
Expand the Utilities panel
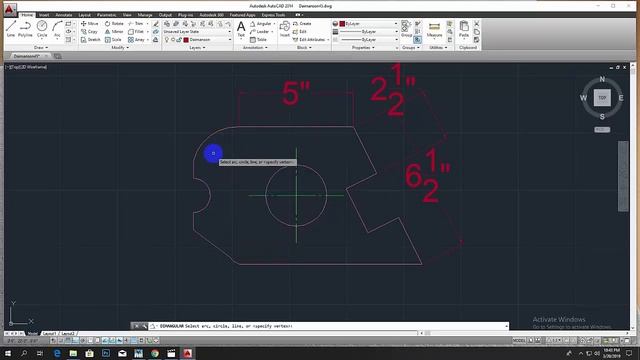438,48
